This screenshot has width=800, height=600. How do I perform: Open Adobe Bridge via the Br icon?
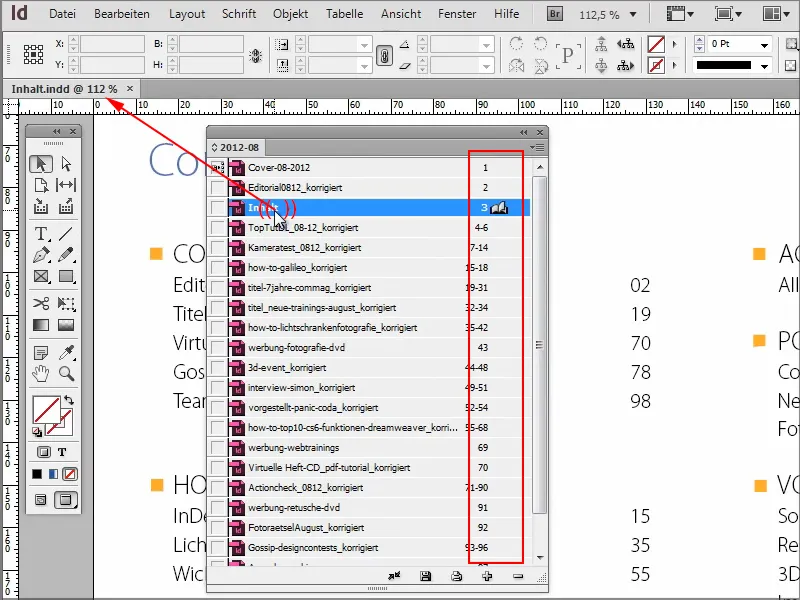click(554, 14)
